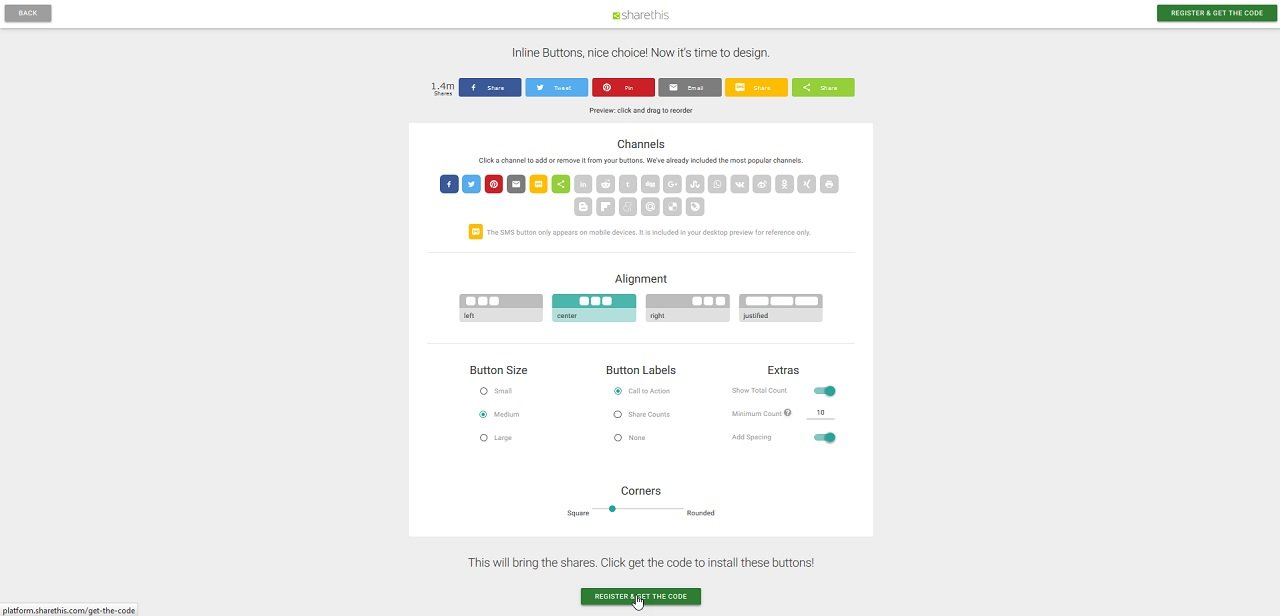Add the LinkedIn channel icon
This screenshot has width=1280, height=616.
583,184
